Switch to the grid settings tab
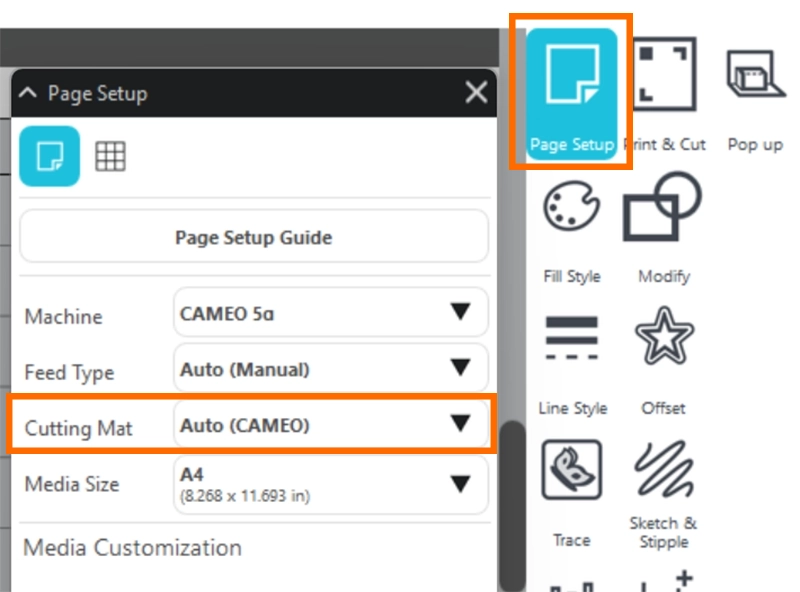800x592 pixels. (109, 156)
